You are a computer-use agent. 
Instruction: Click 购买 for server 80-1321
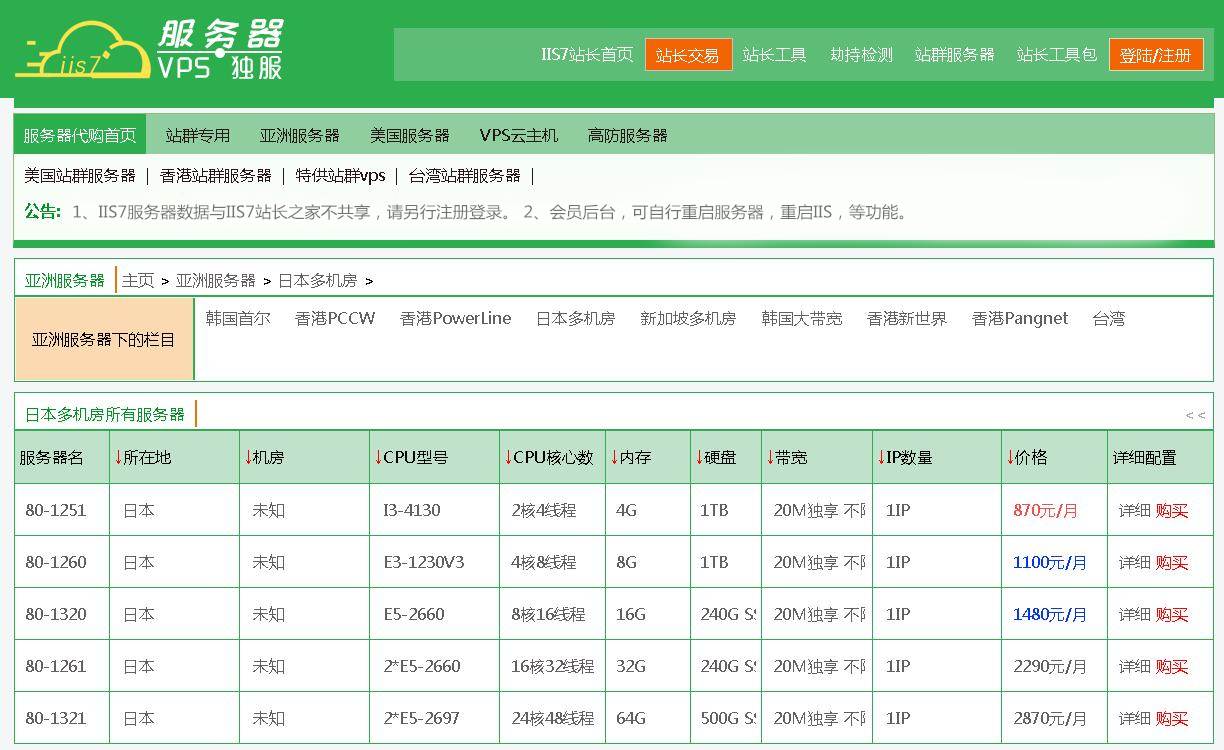[x=1171, y=719]
